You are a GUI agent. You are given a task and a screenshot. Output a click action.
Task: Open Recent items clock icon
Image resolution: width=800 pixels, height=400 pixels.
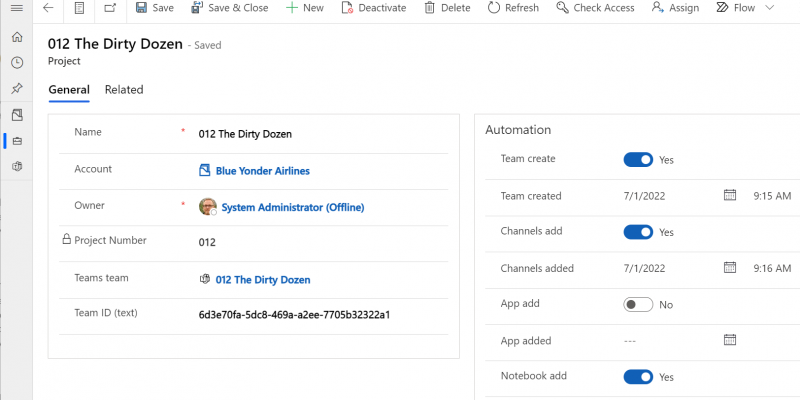tap(16, 63)
